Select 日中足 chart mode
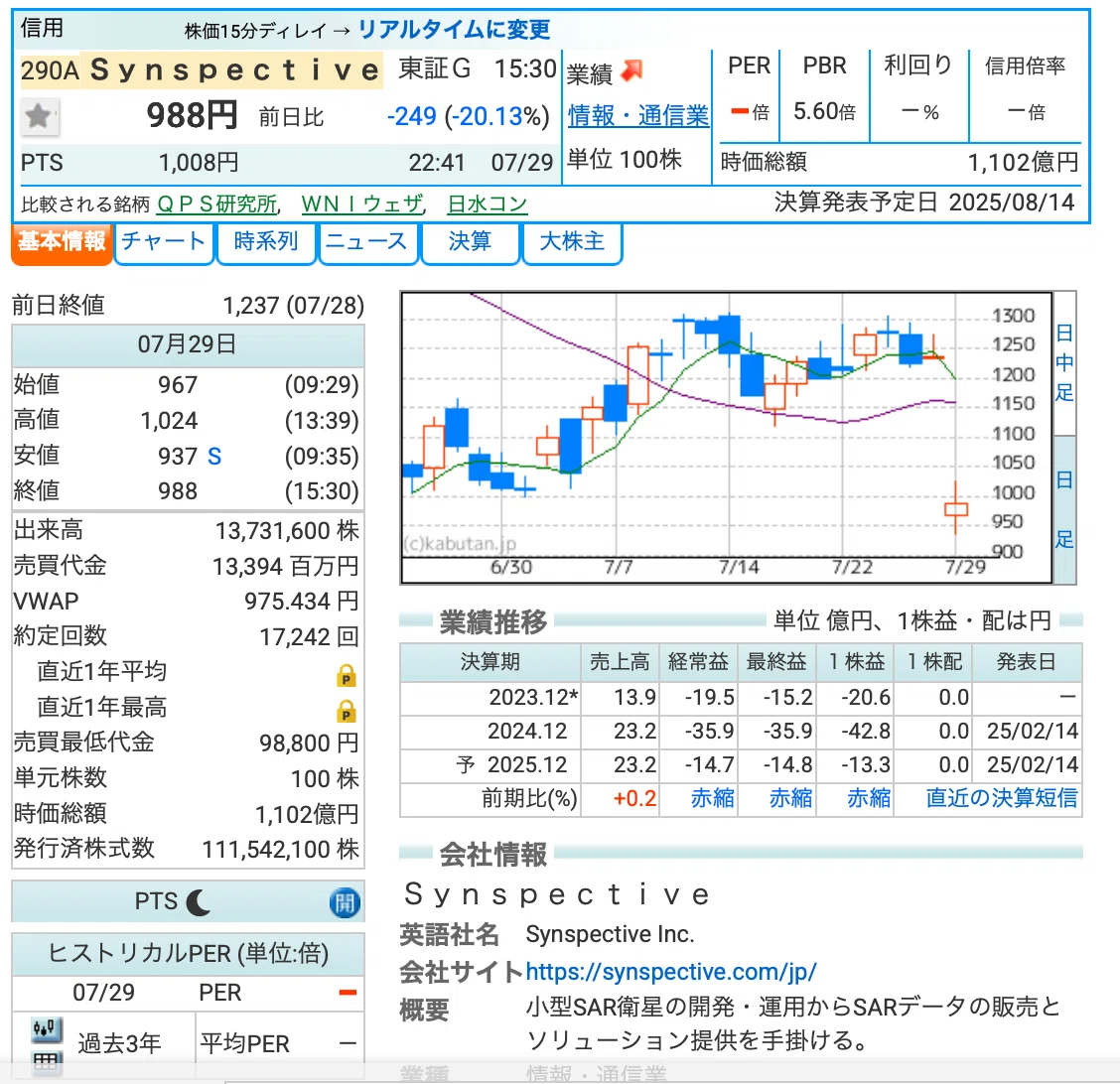This screenshot has width=1120, height=1084. (1064, 363)
